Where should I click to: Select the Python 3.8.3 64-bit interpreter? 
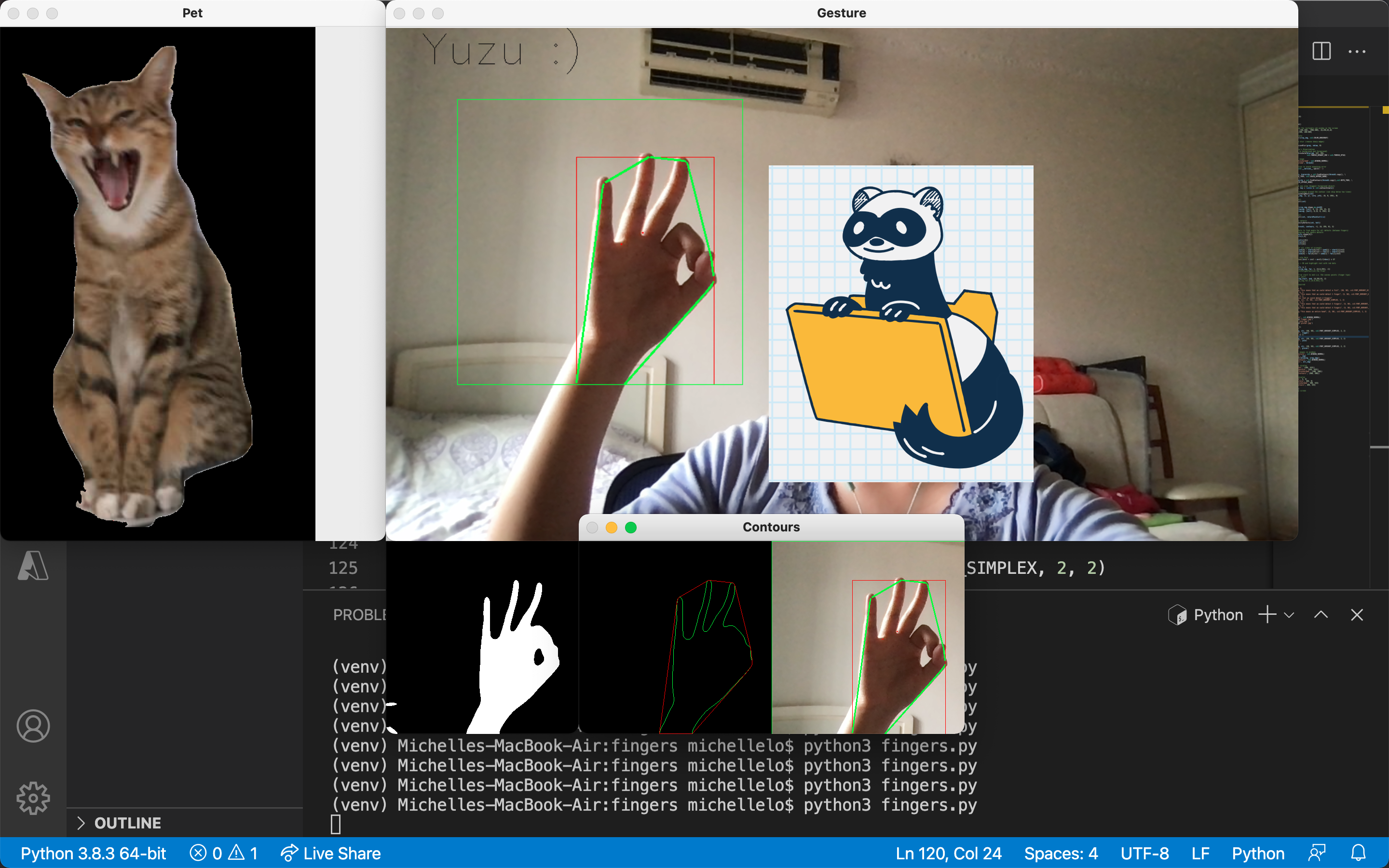pyautogui.click(x=93, y=853)
